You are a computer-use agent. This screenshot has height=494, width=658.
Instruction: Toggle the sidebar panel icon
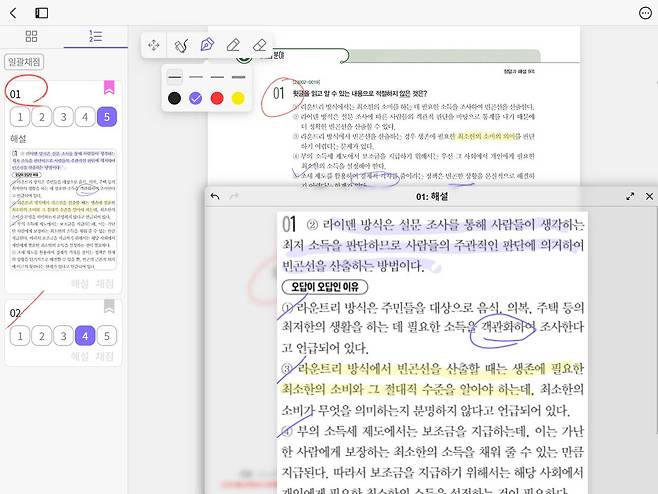tap(42, 13)
